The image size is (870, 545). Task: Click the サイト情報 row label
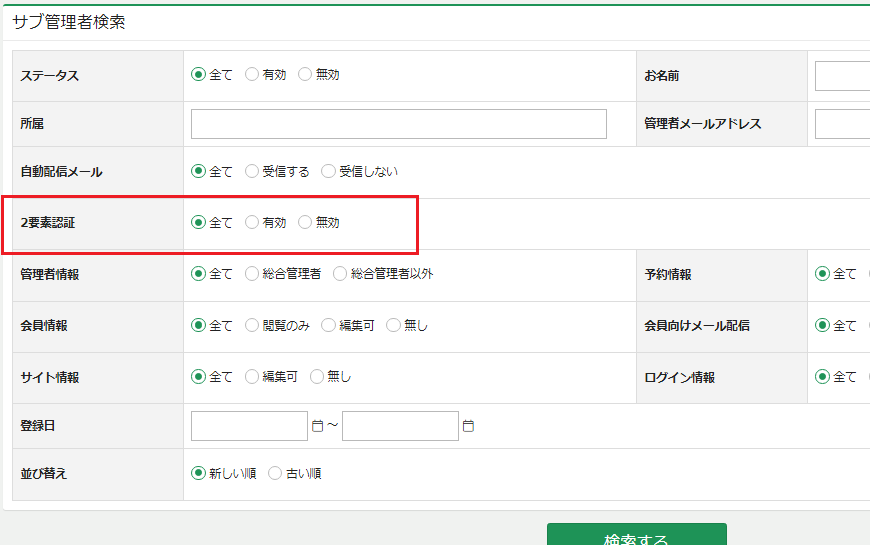(49, 377)
